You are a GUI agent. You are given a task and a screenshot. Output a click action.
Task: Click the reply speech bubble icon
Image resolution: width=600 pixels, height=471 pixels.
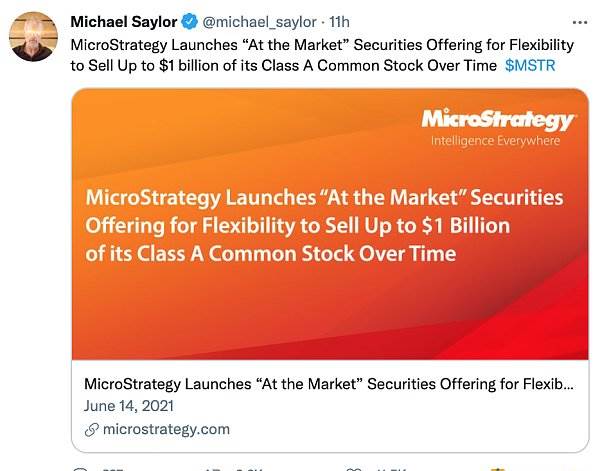coord(80,469)
